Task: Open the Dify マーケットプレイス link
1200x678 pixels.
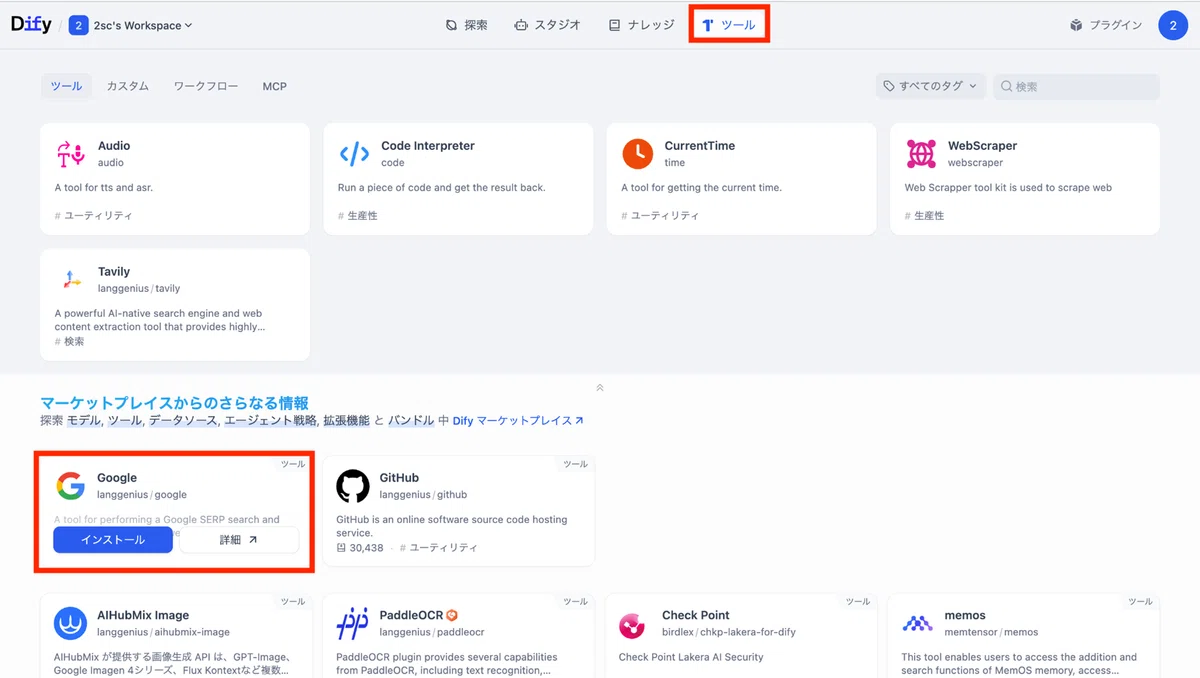Action: click(518, 421)
